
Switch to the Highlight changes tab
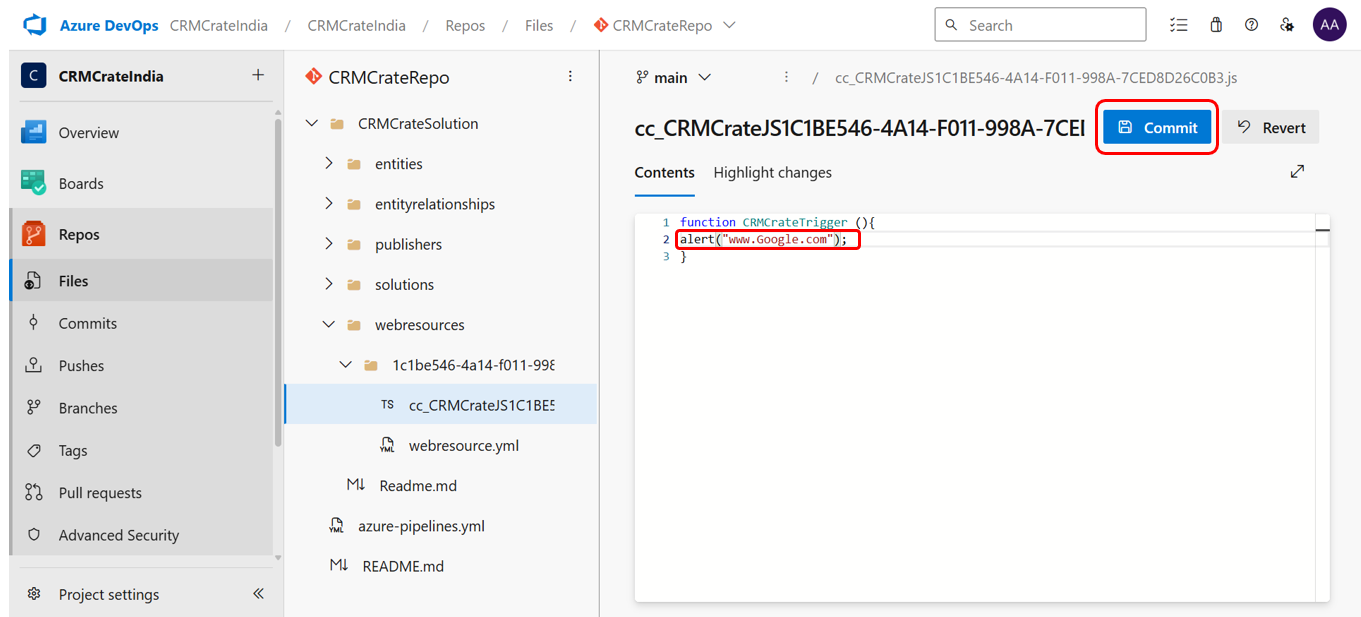point(772,173)
